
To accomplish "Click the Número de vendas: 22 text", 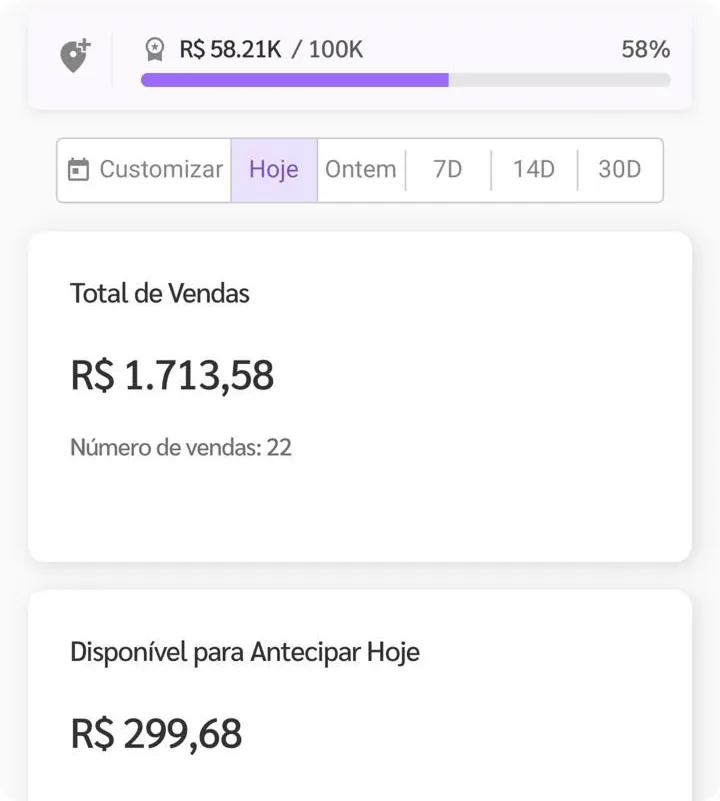I will [181, 447].
